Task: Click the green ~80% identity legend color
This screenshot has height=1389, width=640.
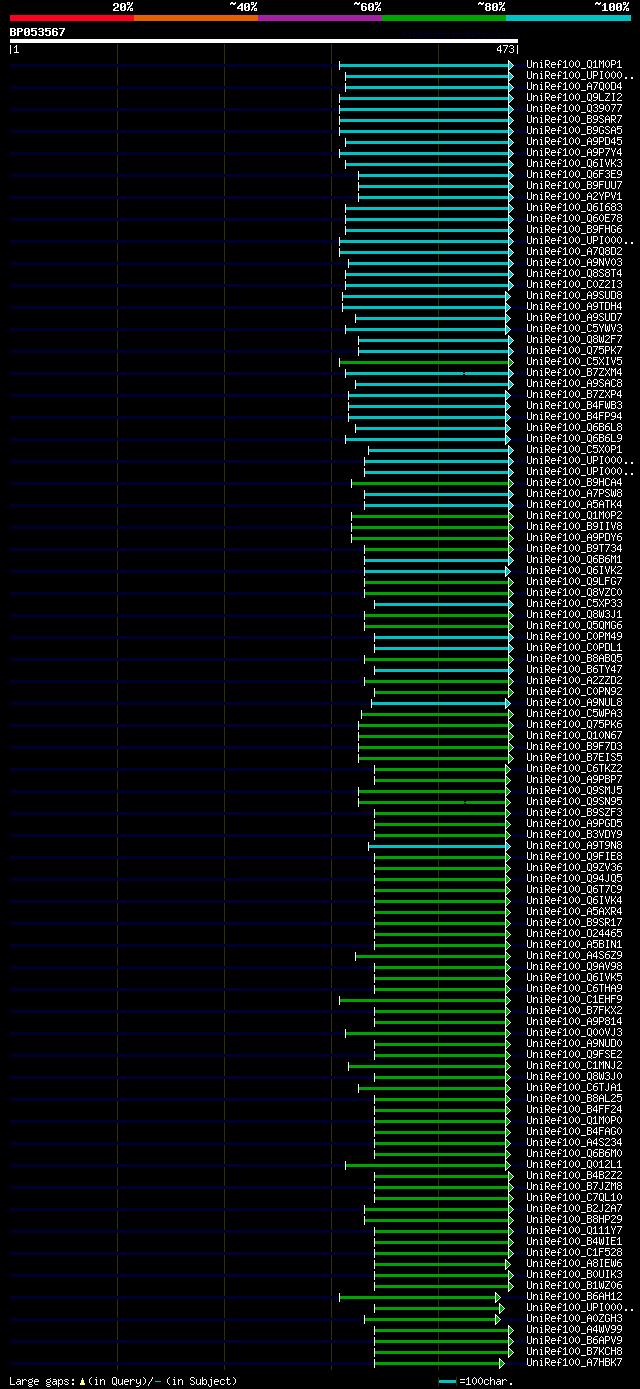Action: point(443,18)
